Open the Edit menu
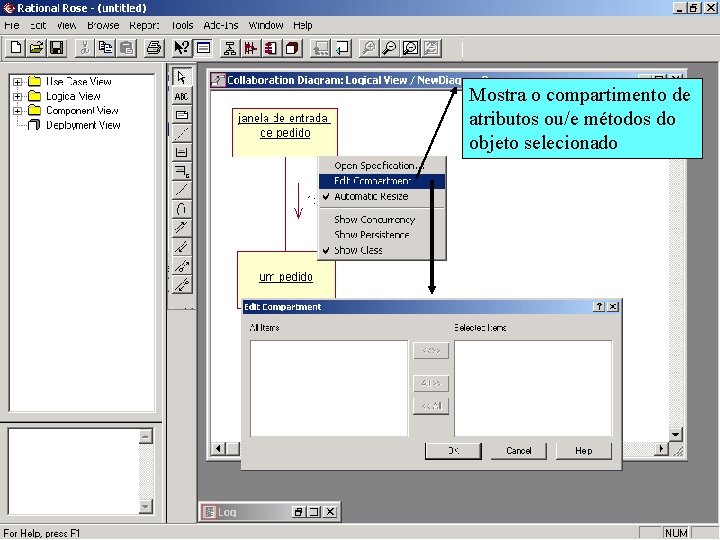 (38, 25)
